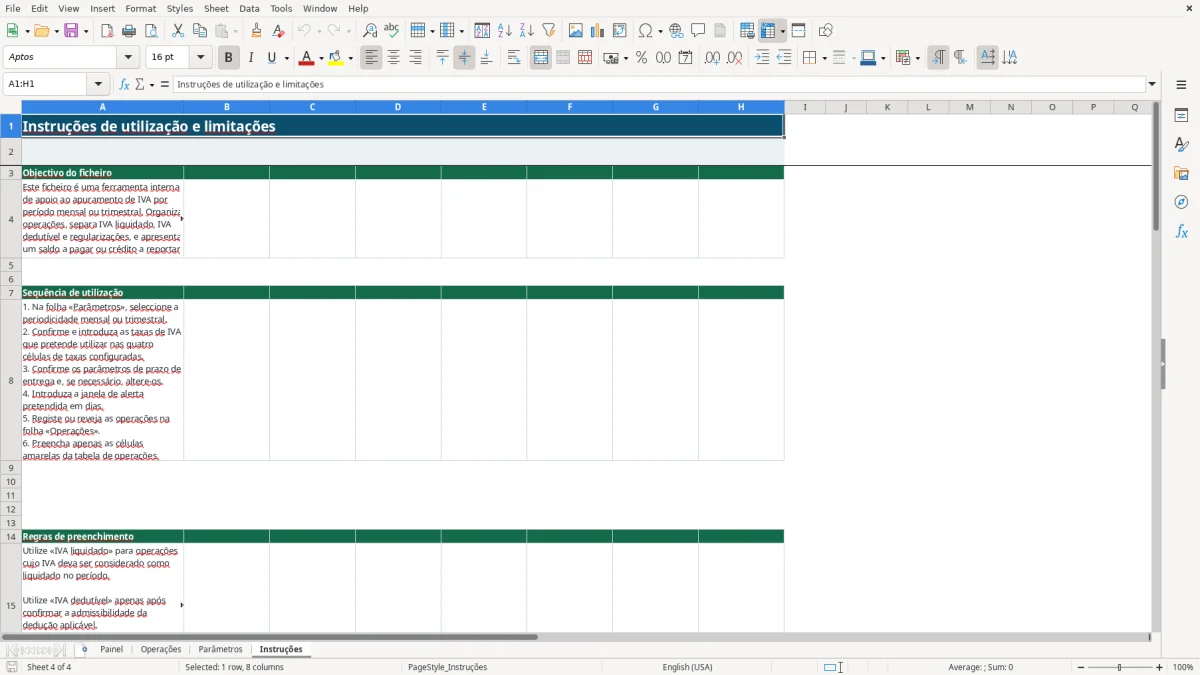Click the Cut scissors icon
The height and width of the screenshot is (675, 1200).
(x=178, y=31)
